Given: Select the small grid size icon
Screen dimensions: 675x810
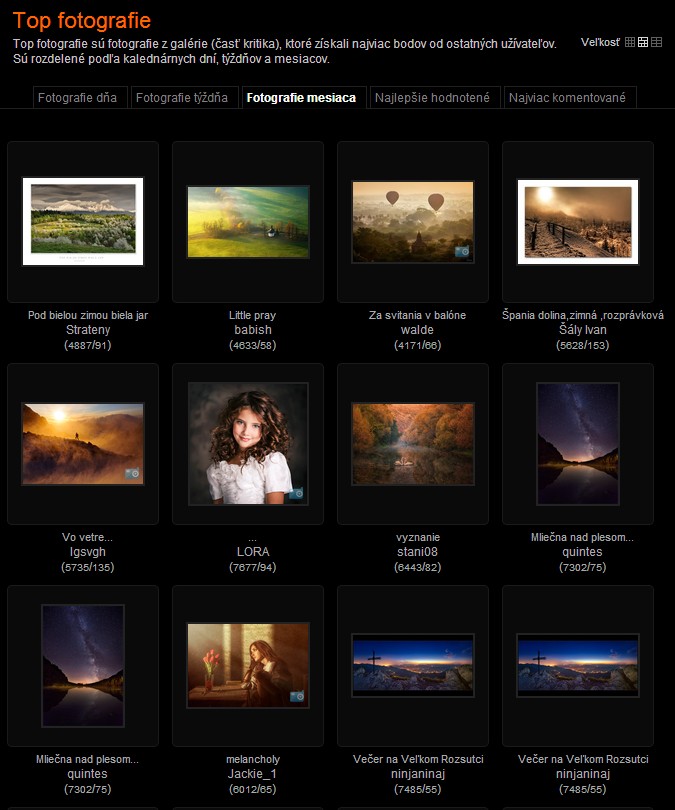Looking at the screenshot, I should click(x=630, y=42).
